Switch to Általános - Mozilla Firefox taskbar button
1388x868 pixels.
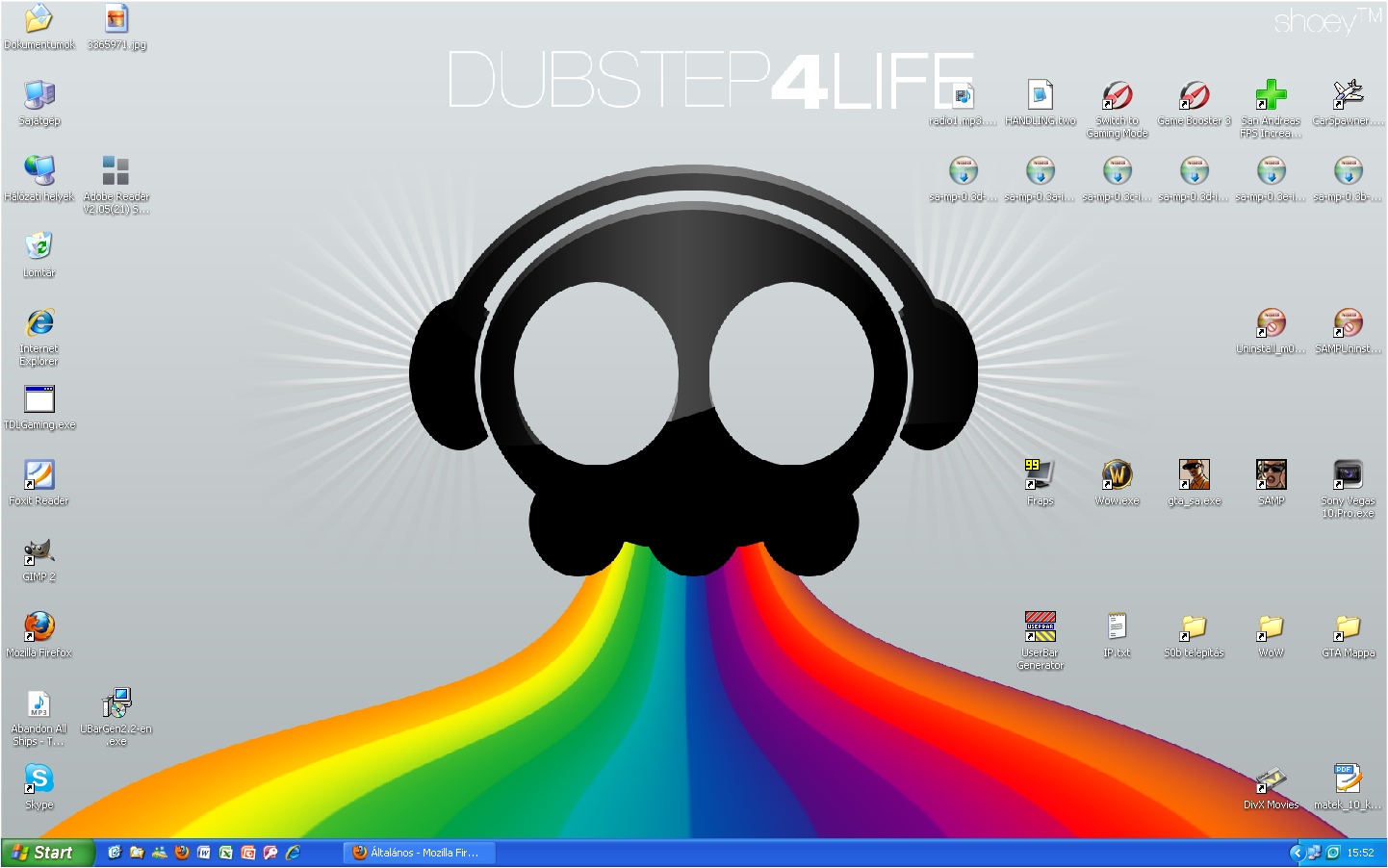(x=420, y=853)
